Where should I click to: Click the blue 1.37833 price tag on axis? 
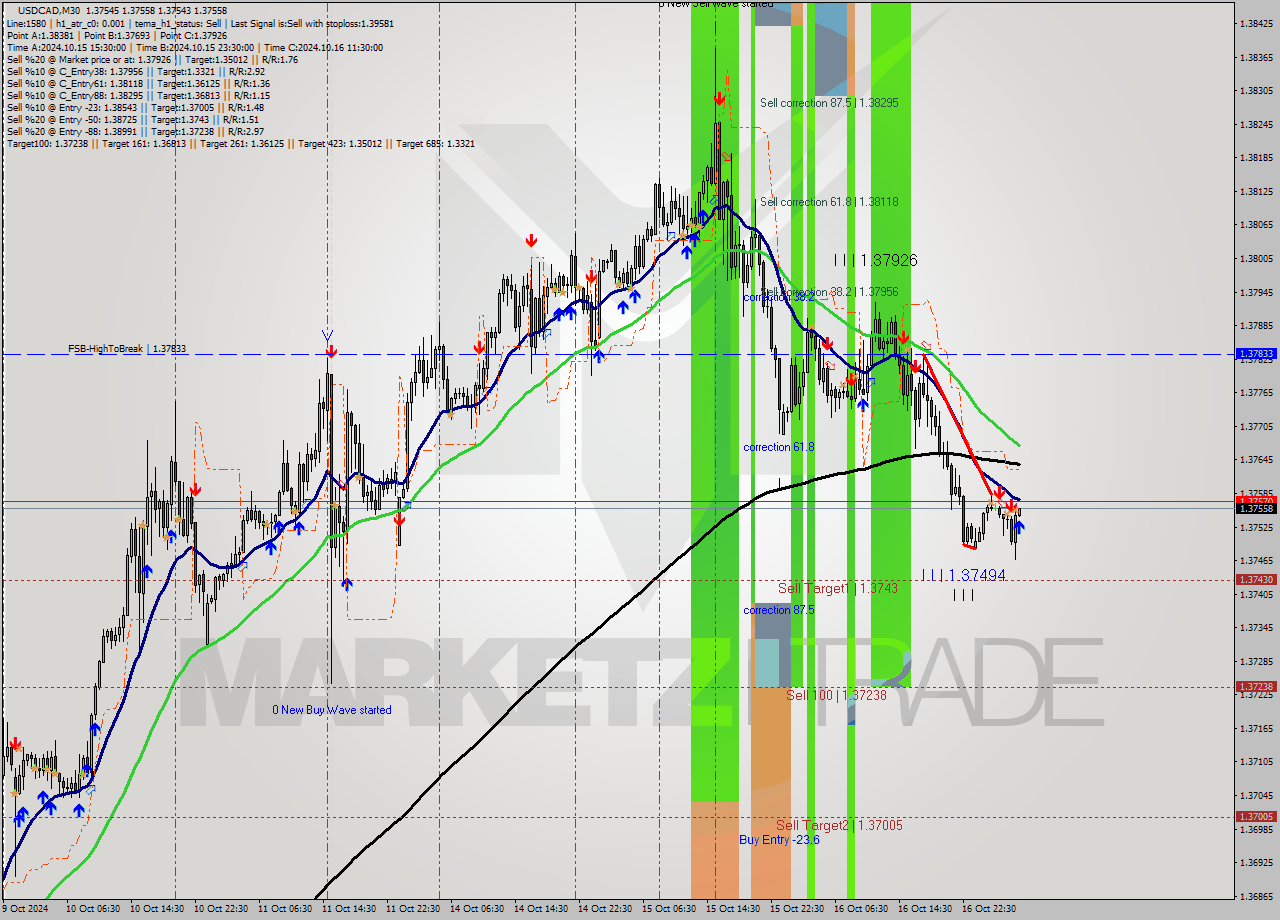pyautogui.click(x=1256, y=354)
